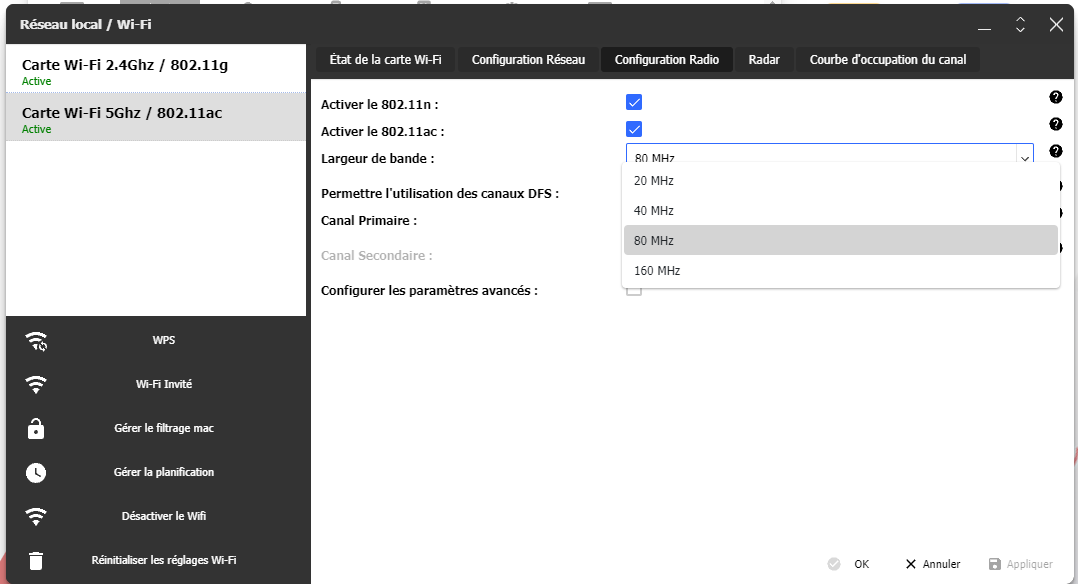Click the WPS icon in the sidebar
Screen dimensions: 1078x584
tap(36, 341)
